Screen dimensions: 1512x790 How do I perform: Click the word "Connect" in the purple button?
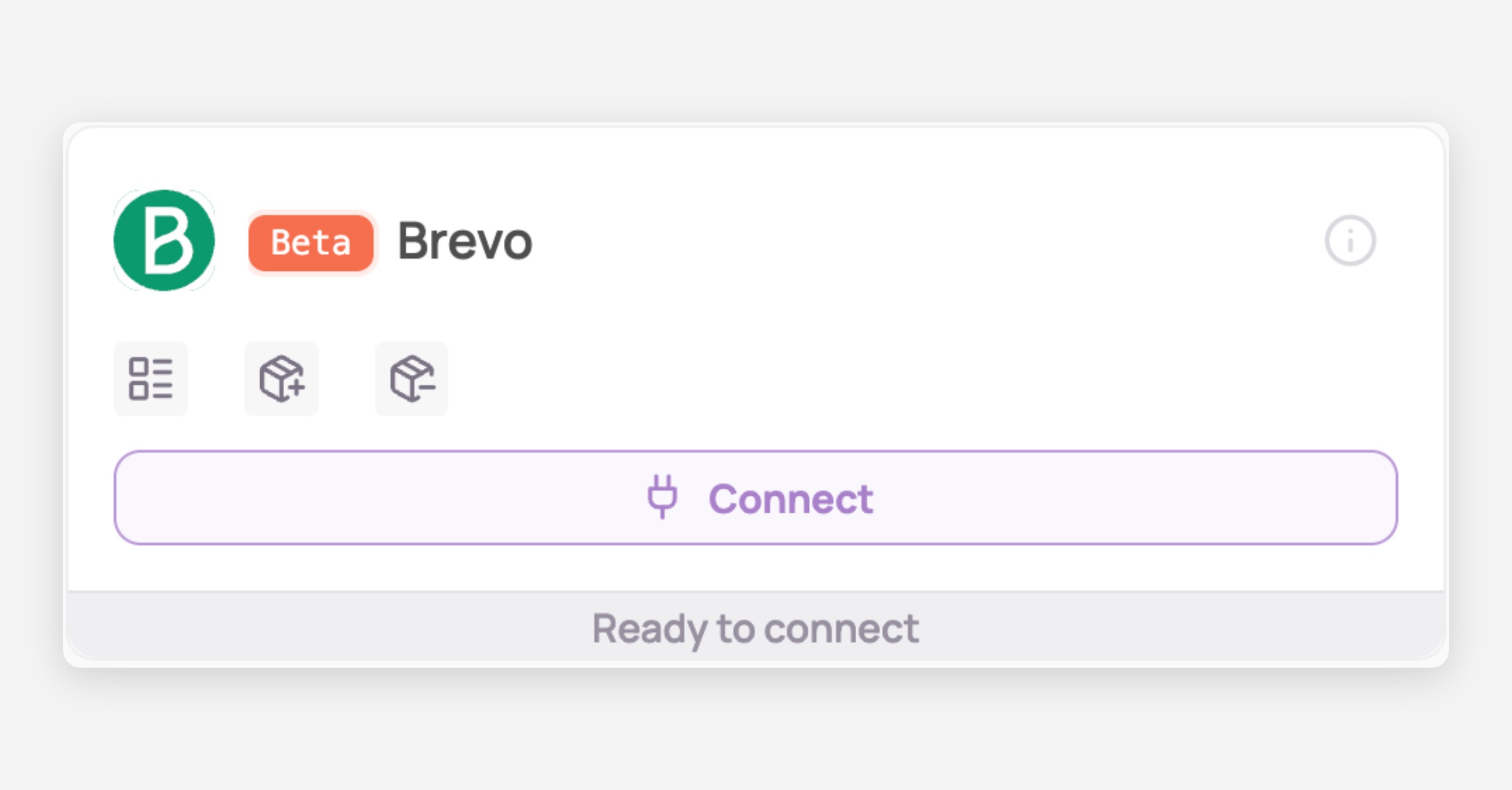(x=791, y=499)
